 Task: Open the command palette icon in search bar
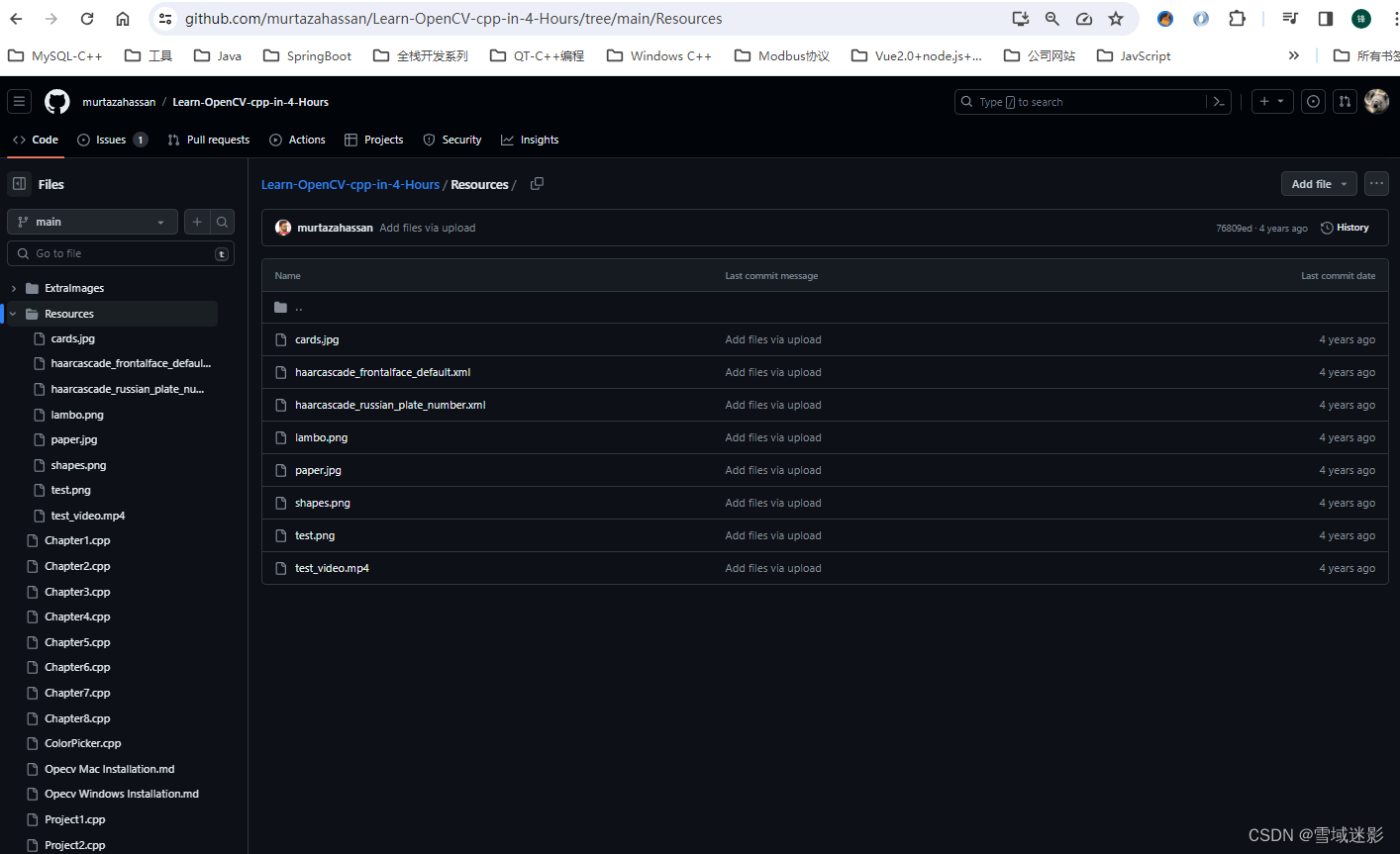pyautogui.click(x=1219, y=102)
